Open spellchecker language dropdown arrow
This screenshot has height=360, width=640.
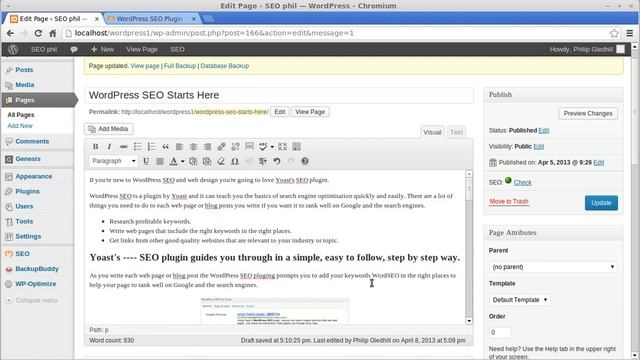click(x=272, y=147)
